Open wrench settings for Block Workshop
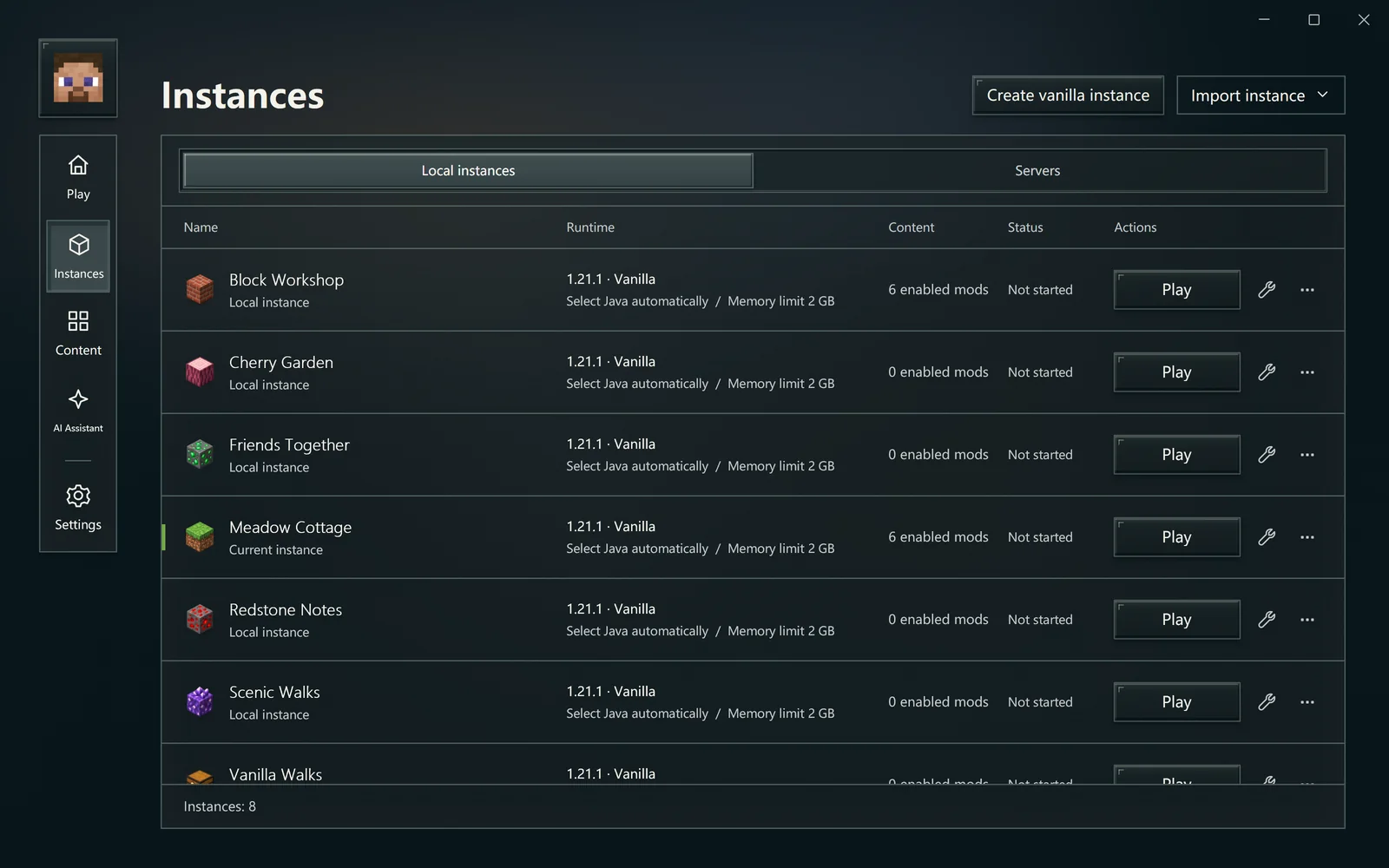This screenshot has height=868, width=1389. 1267,290
